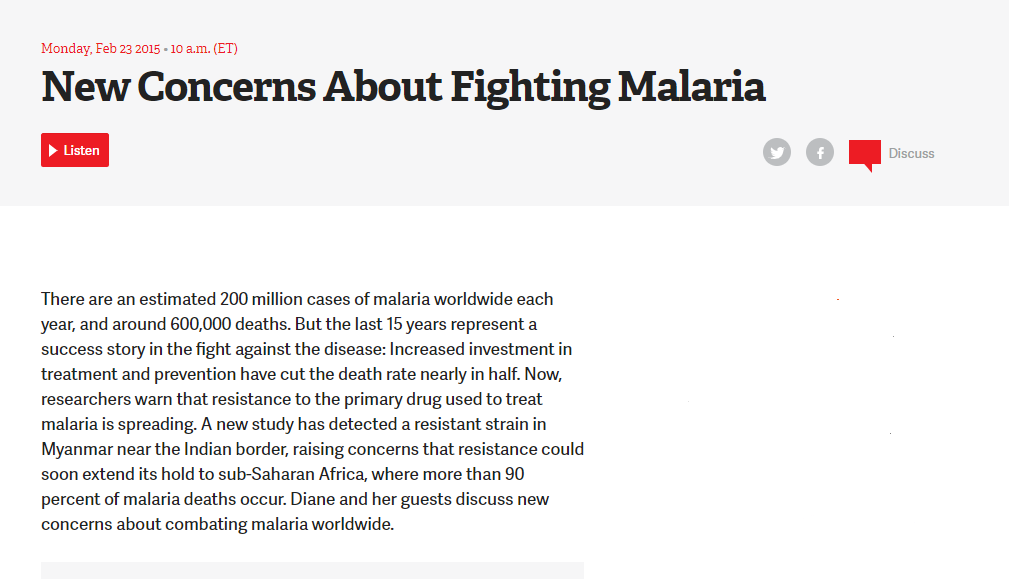Share the article on Twitter

pyautogui.click(x=777, y=153)
